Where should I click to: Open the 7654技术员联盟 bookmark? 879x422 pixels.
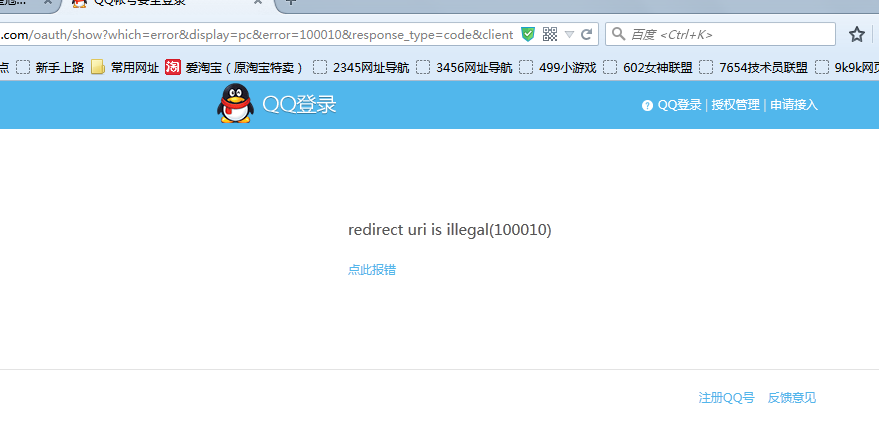pyautogui.click(x=753, y=68)
